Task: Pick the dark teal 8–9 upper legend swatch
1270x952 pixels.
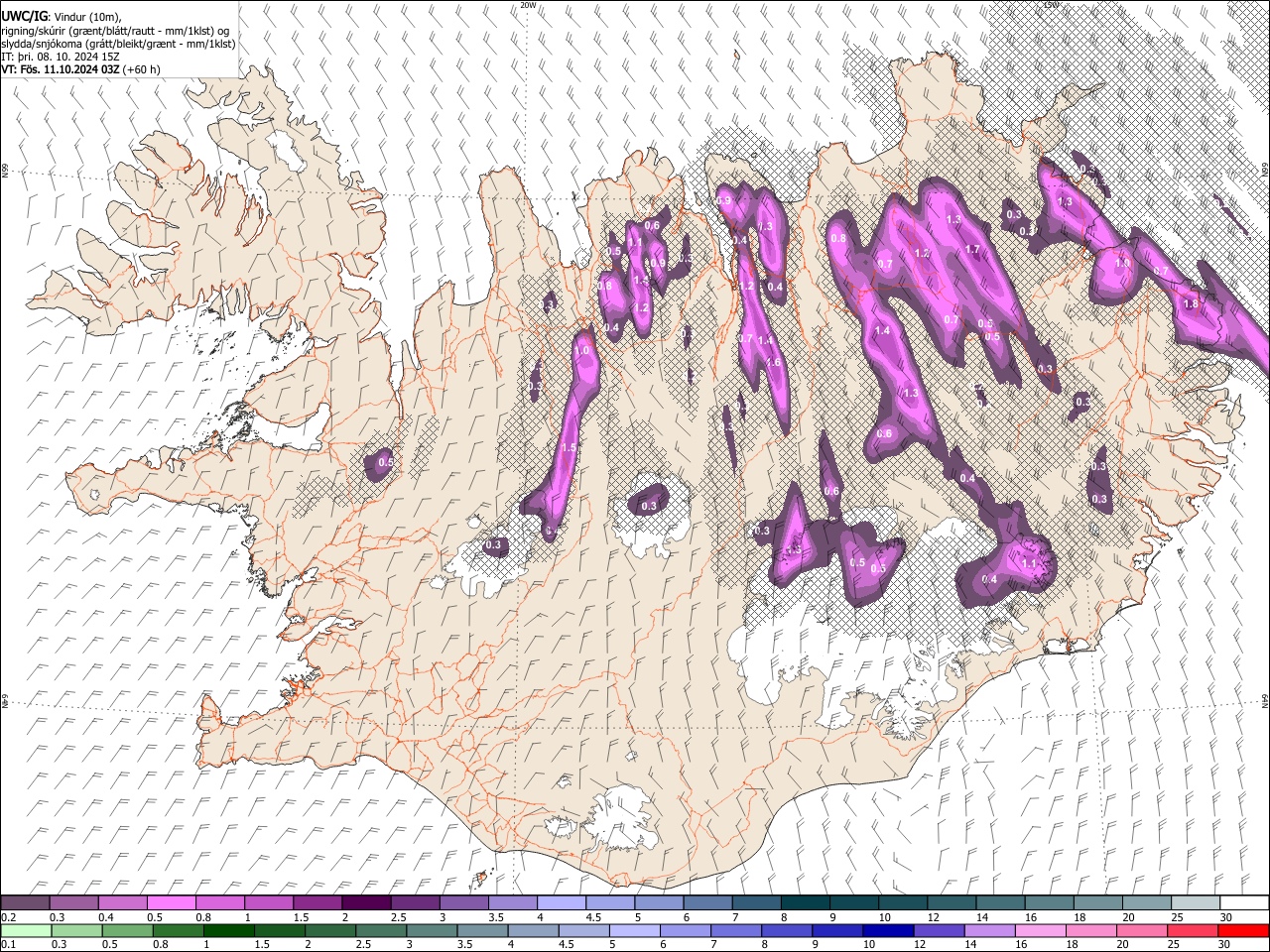Action: coord(805,902)
